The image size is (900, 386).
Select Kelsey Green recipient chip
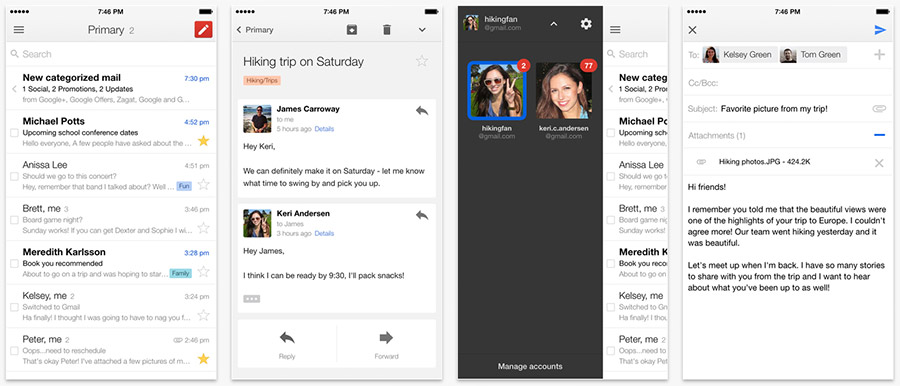pos(740,55)
